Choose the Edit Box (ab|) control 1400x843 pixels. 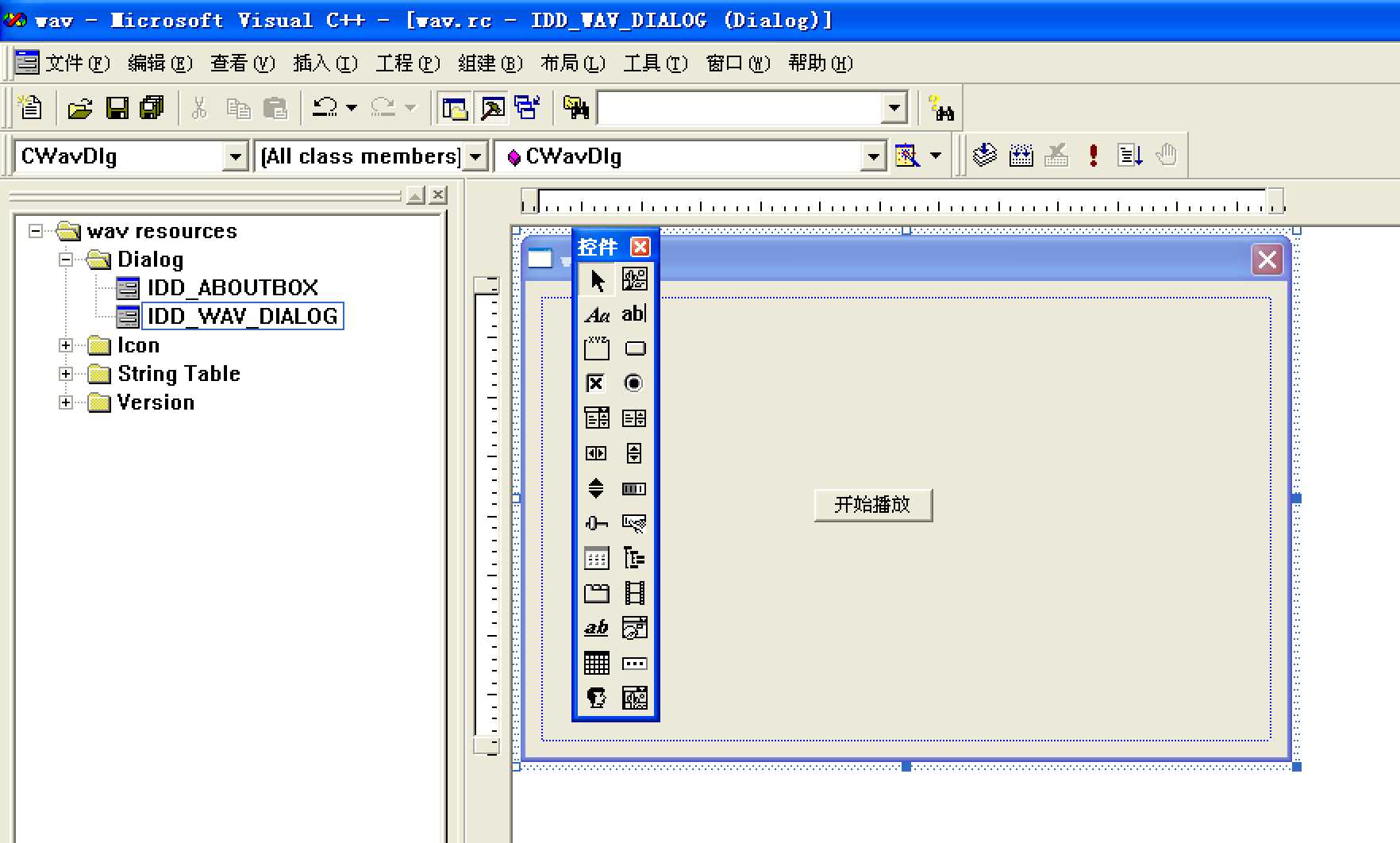pos(634,314)
